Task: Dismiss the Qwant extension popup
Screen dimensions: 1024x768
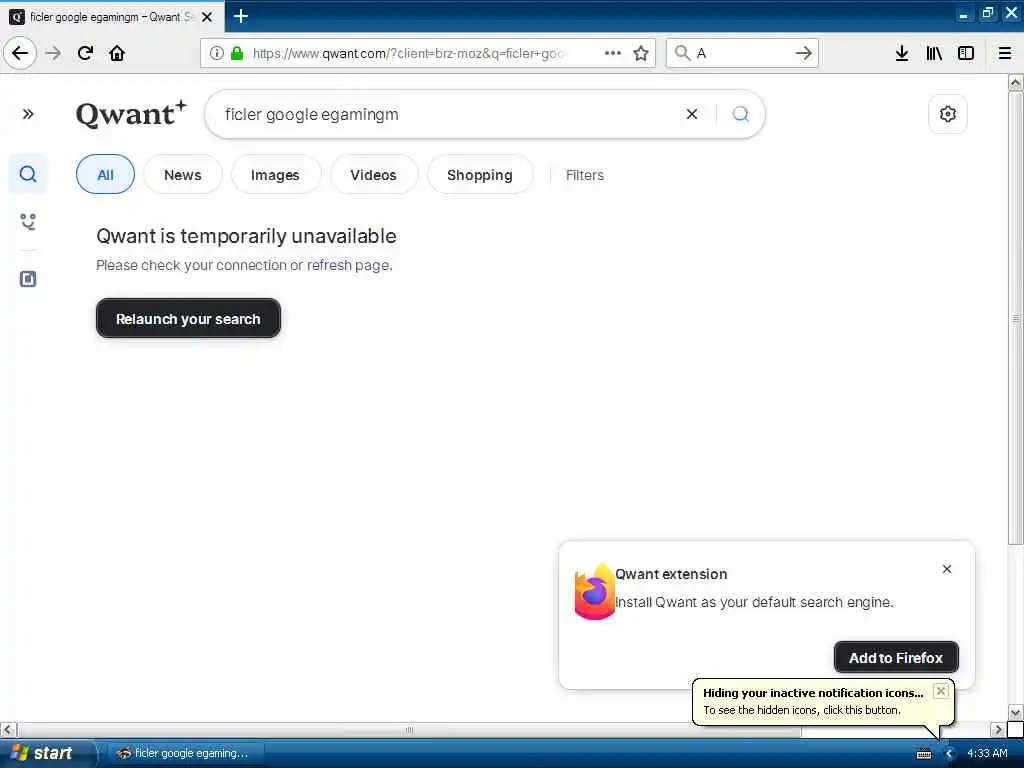Action: click(947, 569)
